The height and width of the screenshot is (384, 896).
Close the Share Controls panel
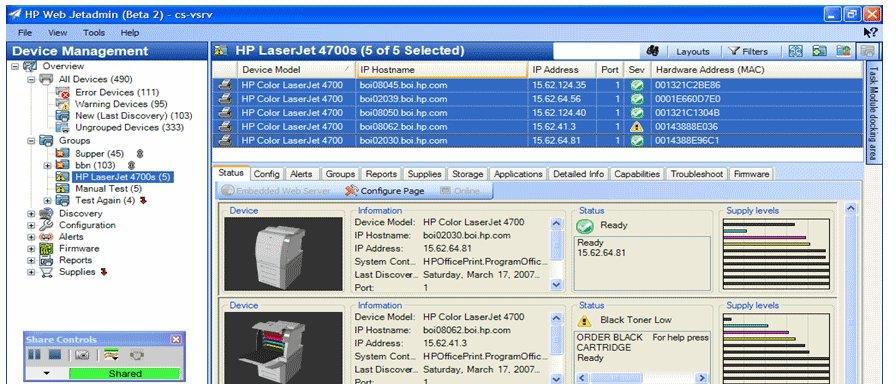(176, 339)
